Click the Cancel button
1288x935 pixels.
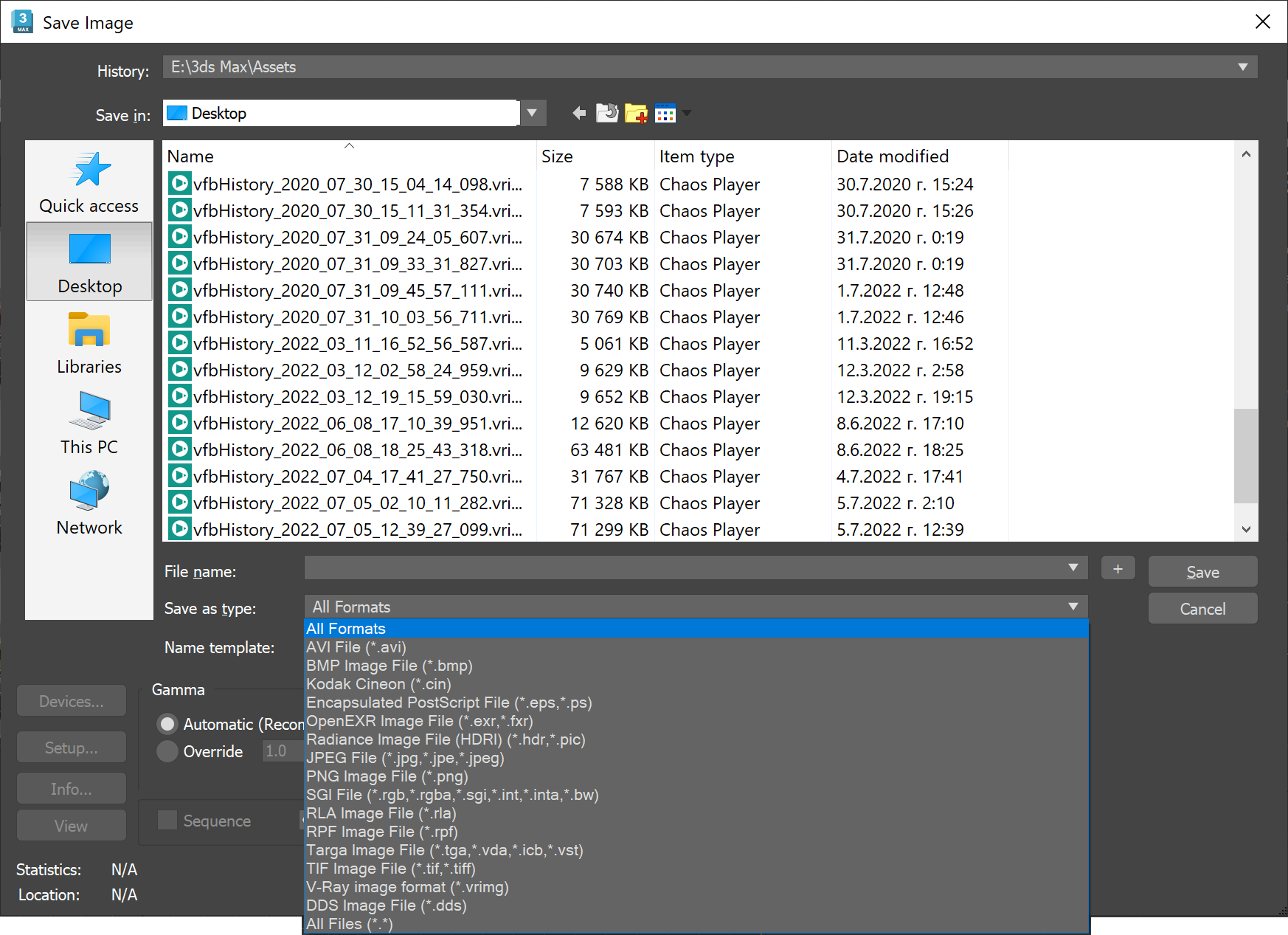1202,609
